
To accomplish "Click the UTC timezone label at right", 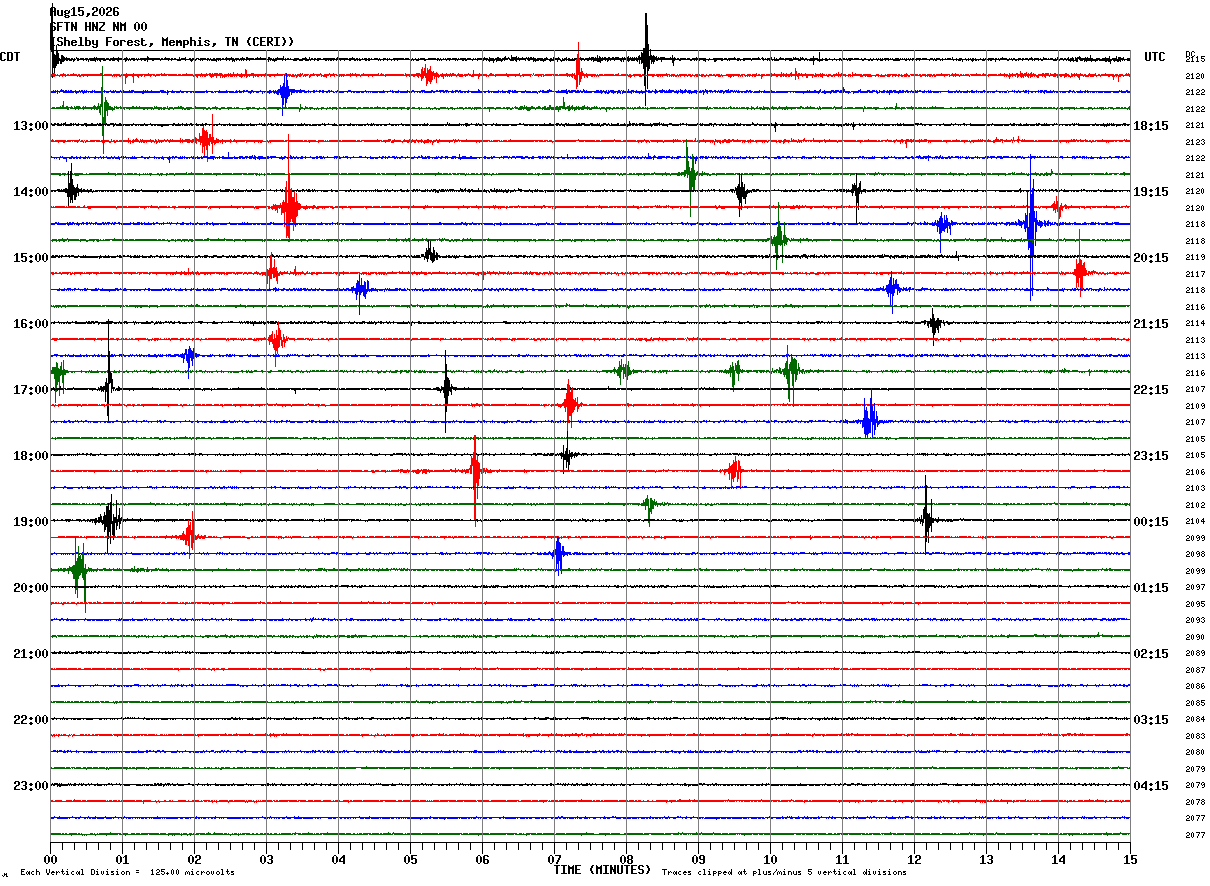I will (1155, 57).
